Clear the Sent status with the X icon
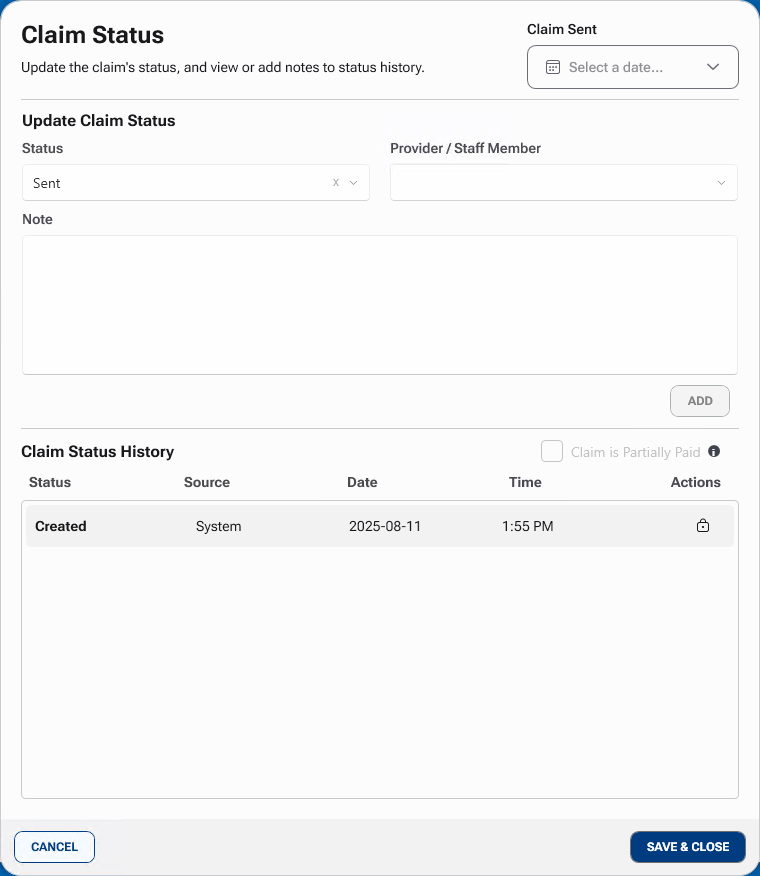This screenshot has height=876, width=760. (x=336, y=183)
